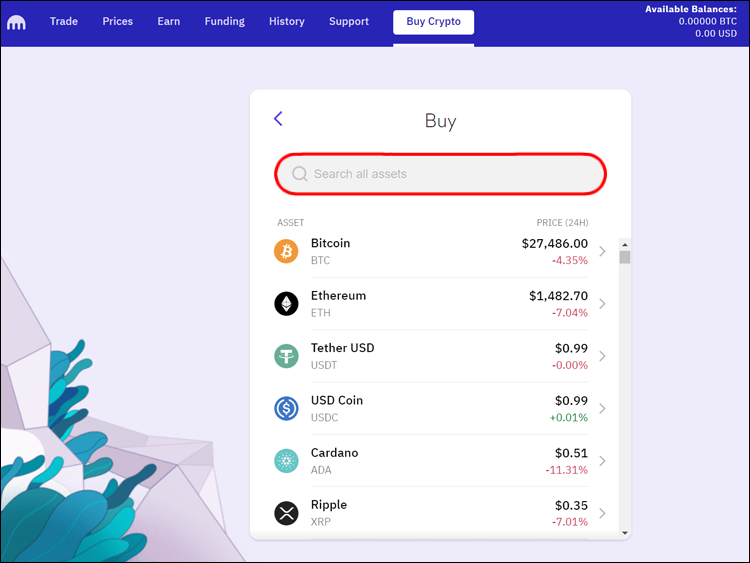
Task: Click the Cardano coin icon
Action: [286, 461]
